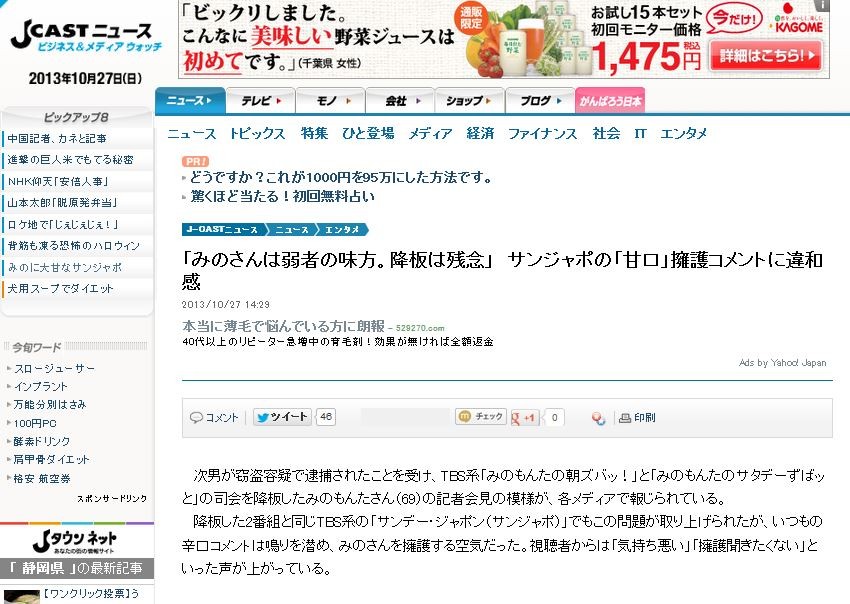Open the がんばろう日本 pink tab
850x604 pixels.
[x=610, y=101]
